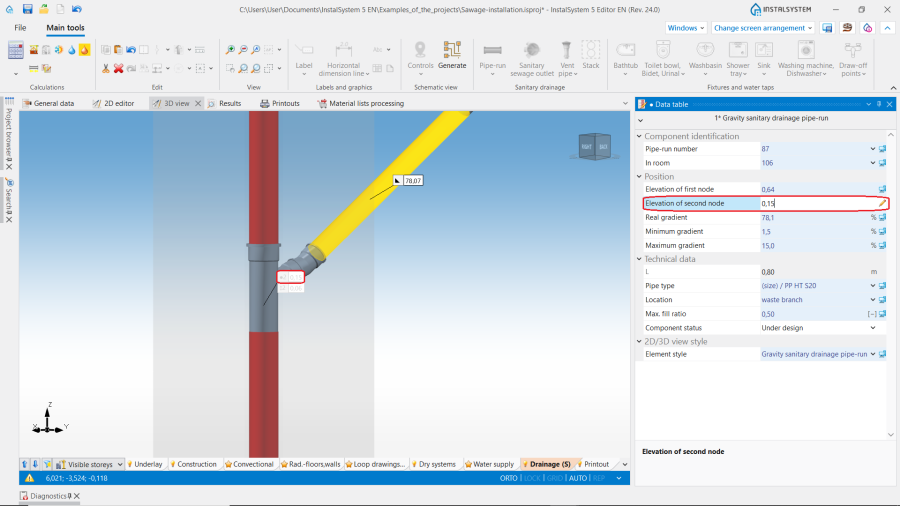Click the zoom in magnifier icon
Screen dimensions: 900x506
[x=230, y=49]
